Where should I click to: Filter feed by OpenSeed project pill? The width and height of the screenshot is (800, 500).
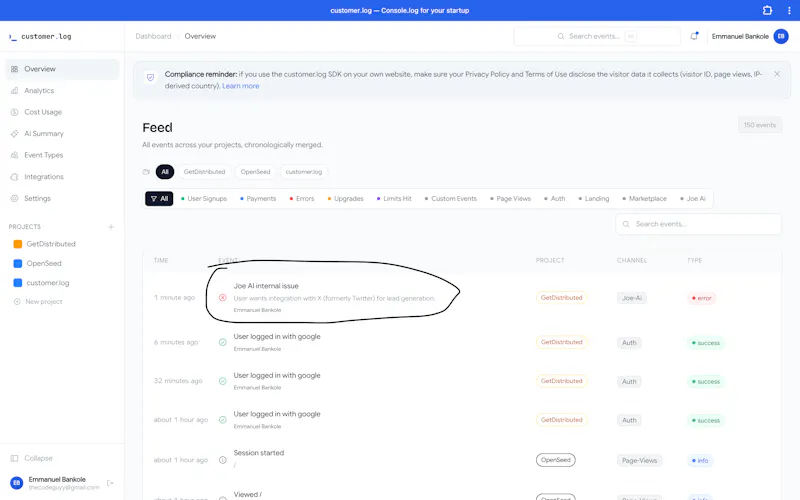[255, 172]
